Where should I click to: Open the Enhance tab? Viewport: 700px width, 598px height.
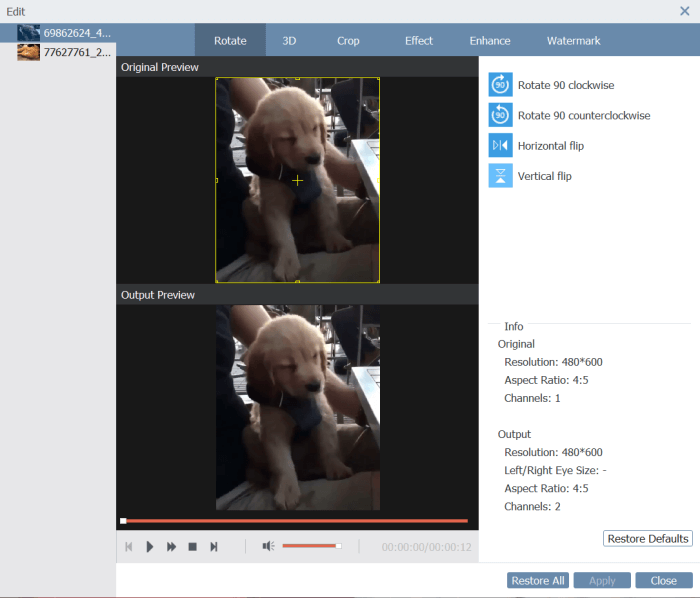tap(490, 41)
